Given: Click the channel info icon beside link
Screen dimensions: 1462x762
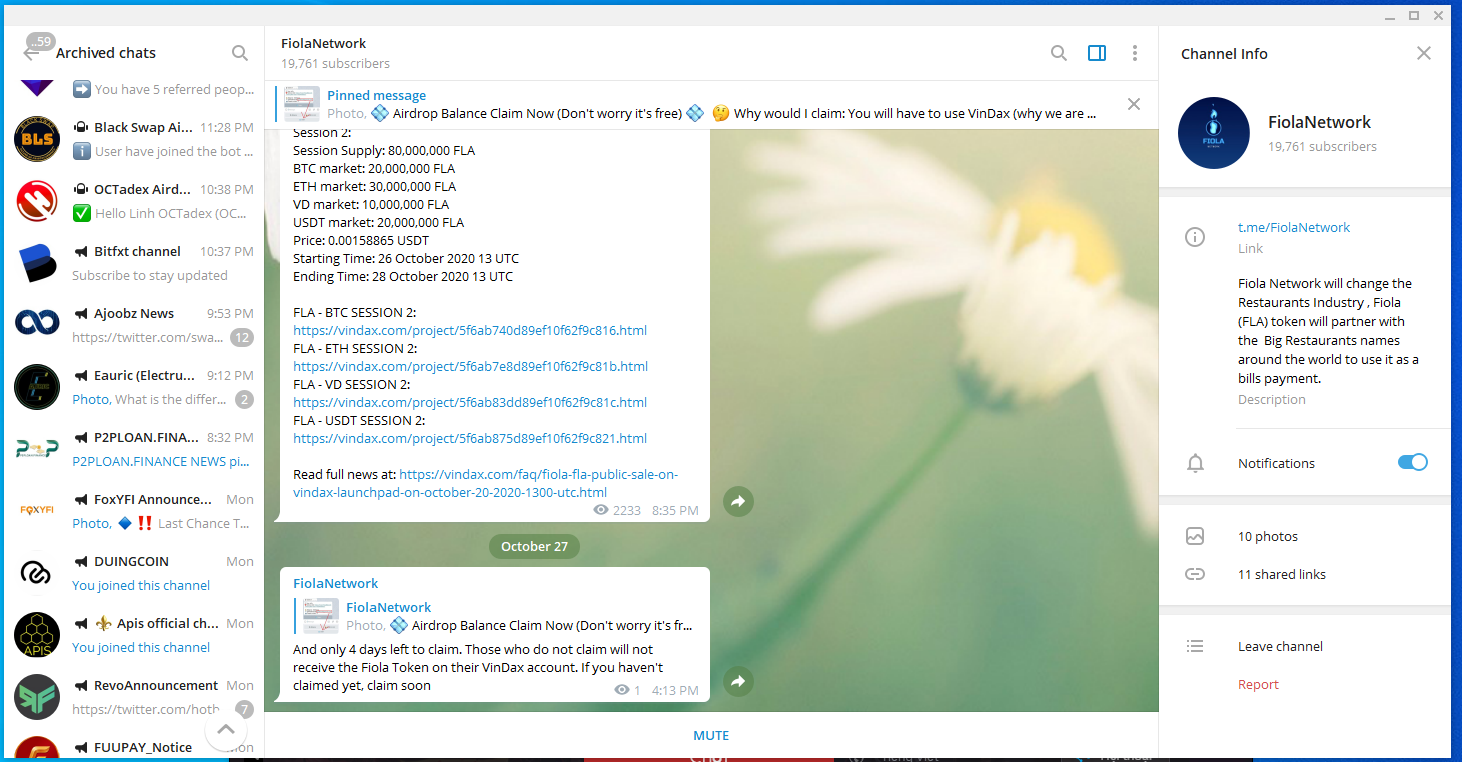Looking at the screenshot, I should 1194,237.
